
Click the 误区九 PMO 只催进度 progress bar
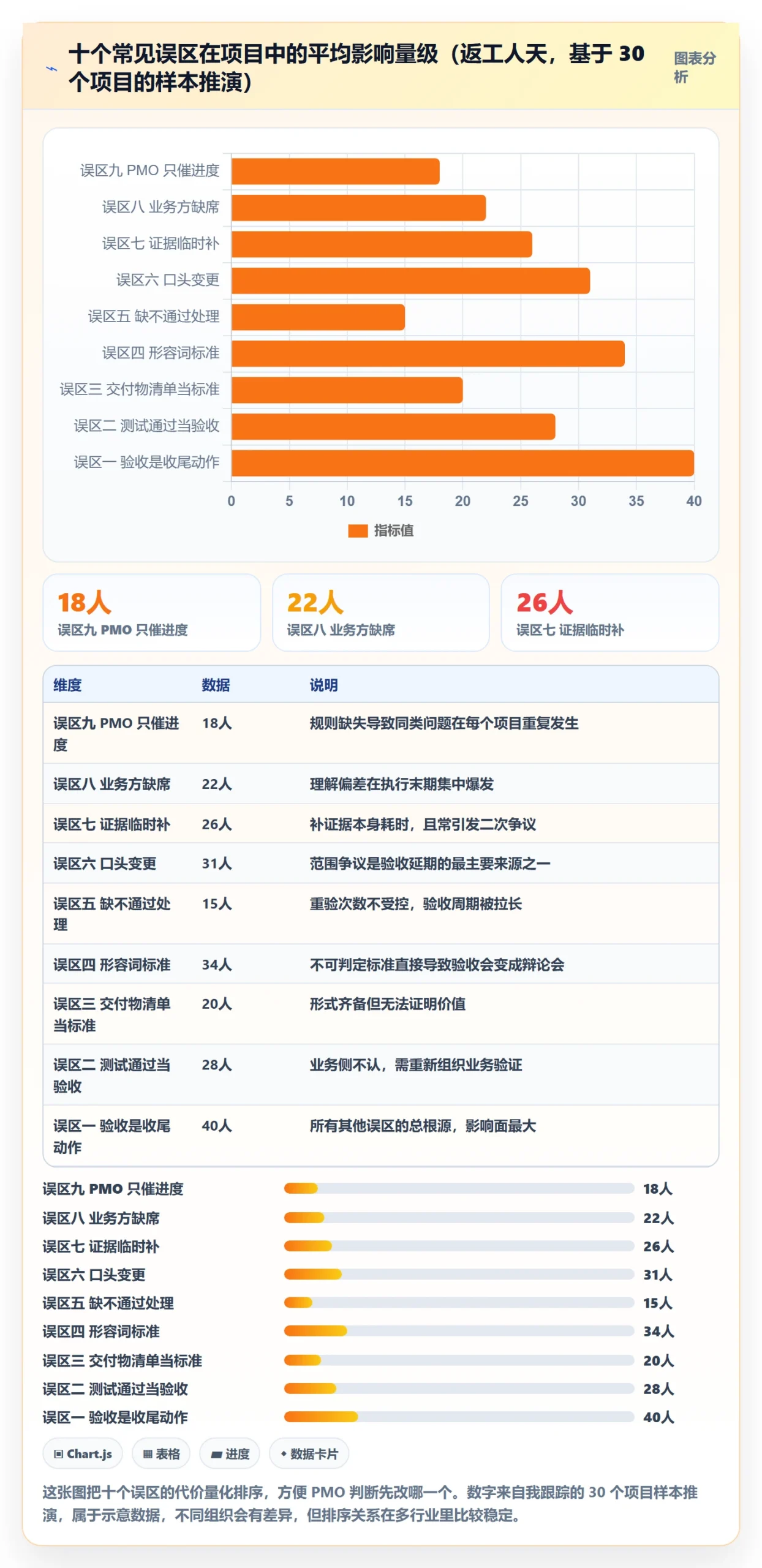[459, 1188]
